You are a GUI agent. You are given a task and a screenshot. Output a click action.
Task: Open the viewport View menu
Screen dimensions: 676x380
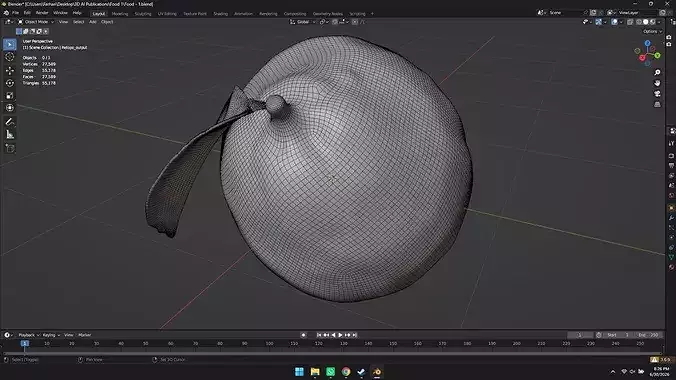[x=63, y=22]
